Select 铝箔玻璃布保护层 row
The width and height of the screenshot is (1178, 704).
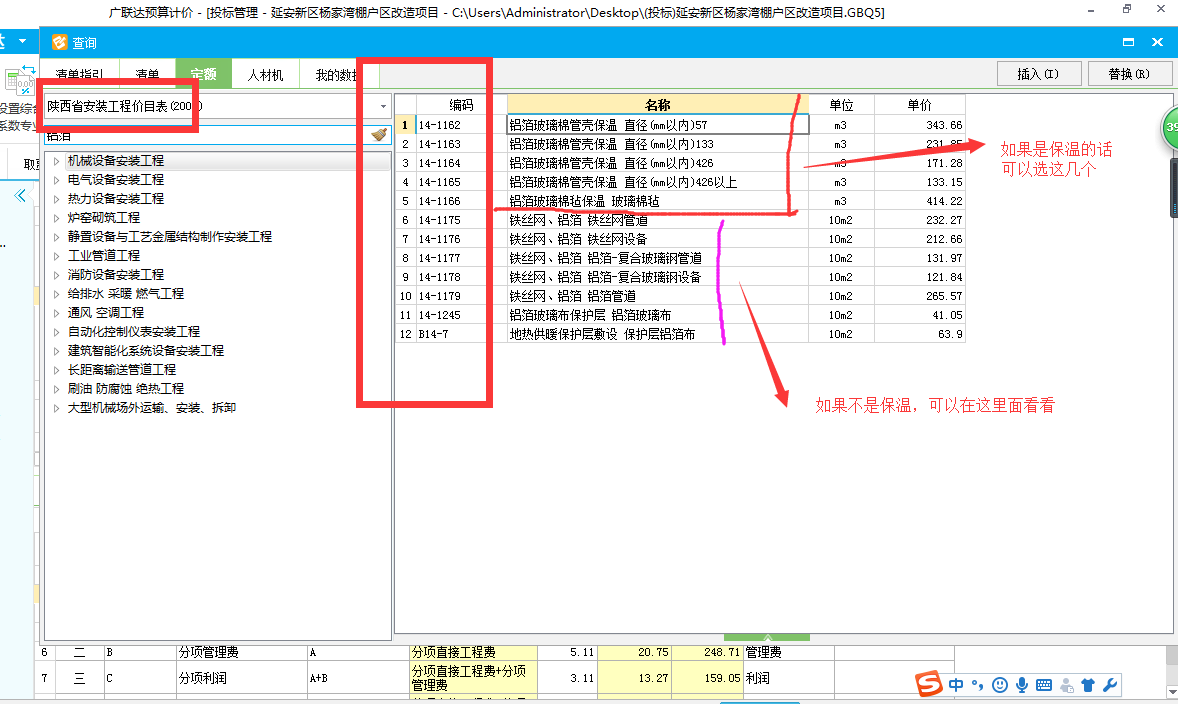pyautogui.click(x=680, y=315)
